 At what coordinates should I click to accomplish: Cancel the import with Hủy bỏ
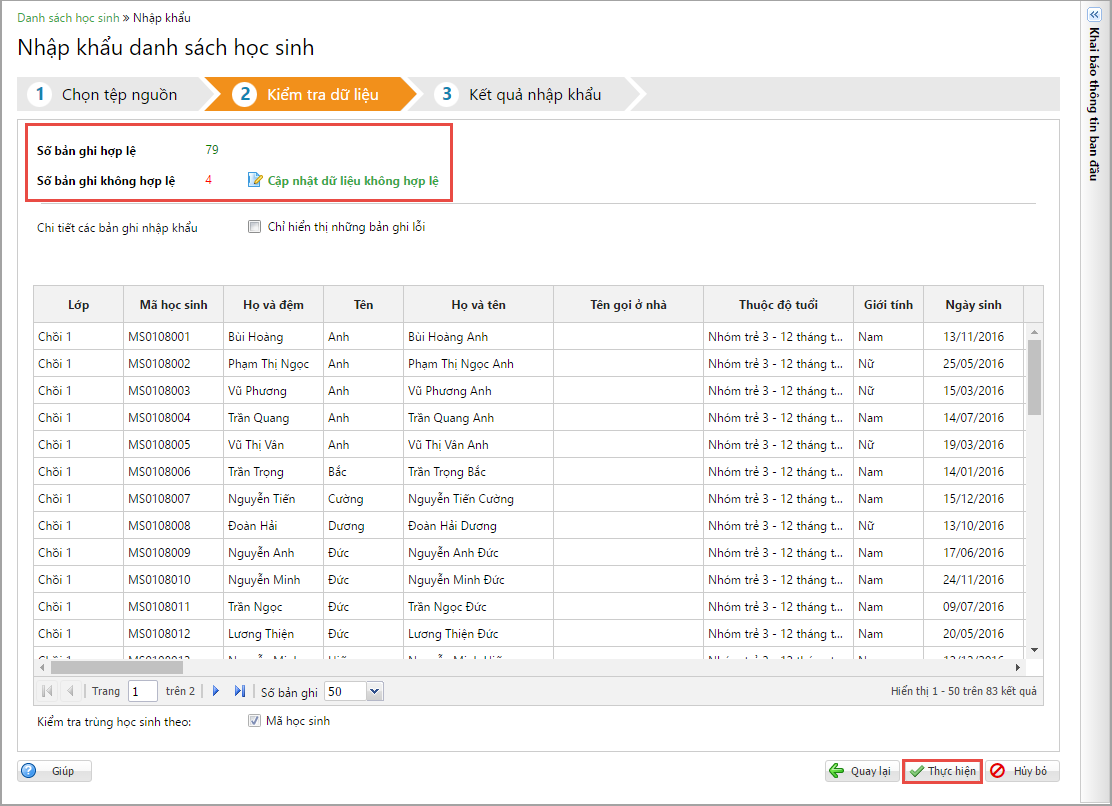click(1021, 771)
